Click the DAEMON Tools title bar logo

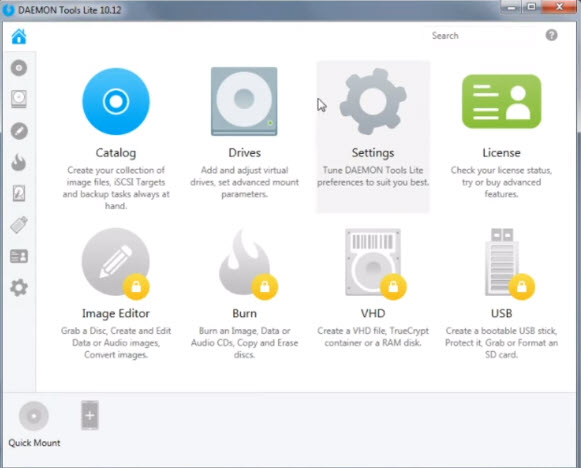tap(8, 10)
